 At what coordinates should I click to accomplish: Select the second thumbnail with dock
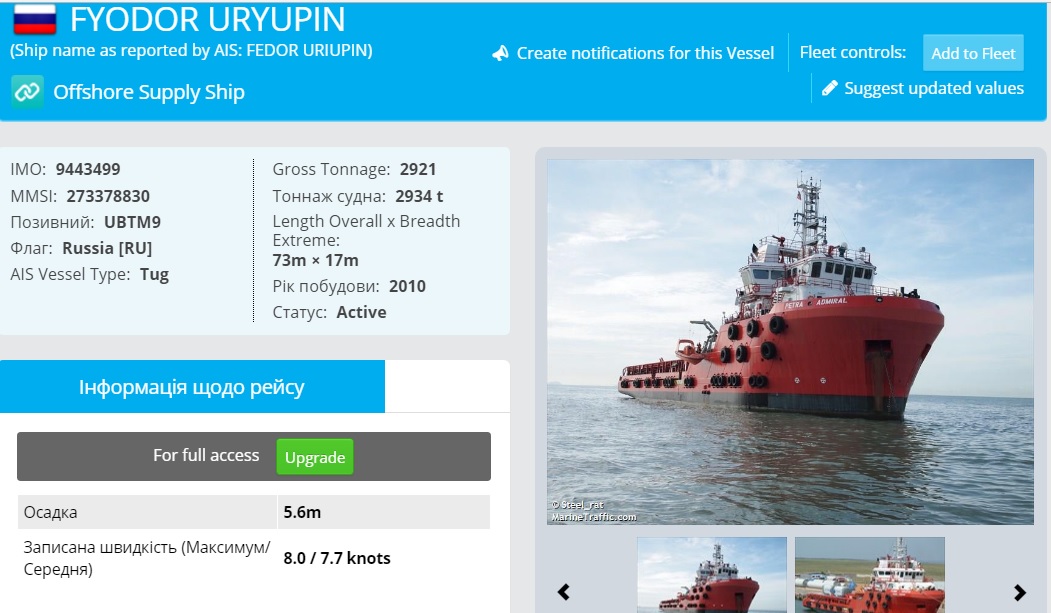point(869,575)
